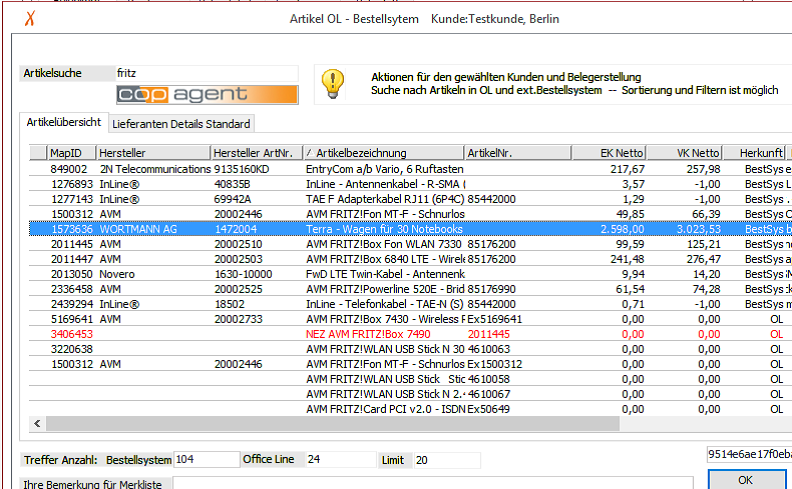Select the selected row Terra - Wagen für 30 Notebooks
The height and width of the screenshot is (489, 792).
(410, 229)
